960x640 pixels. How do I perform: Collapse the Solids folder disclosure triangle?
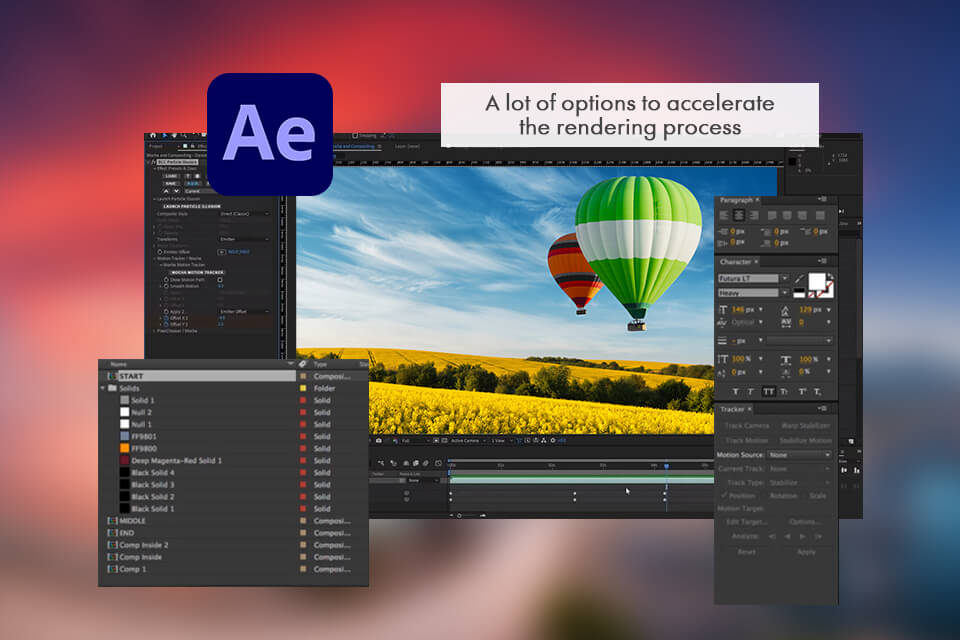click(103, 388)
